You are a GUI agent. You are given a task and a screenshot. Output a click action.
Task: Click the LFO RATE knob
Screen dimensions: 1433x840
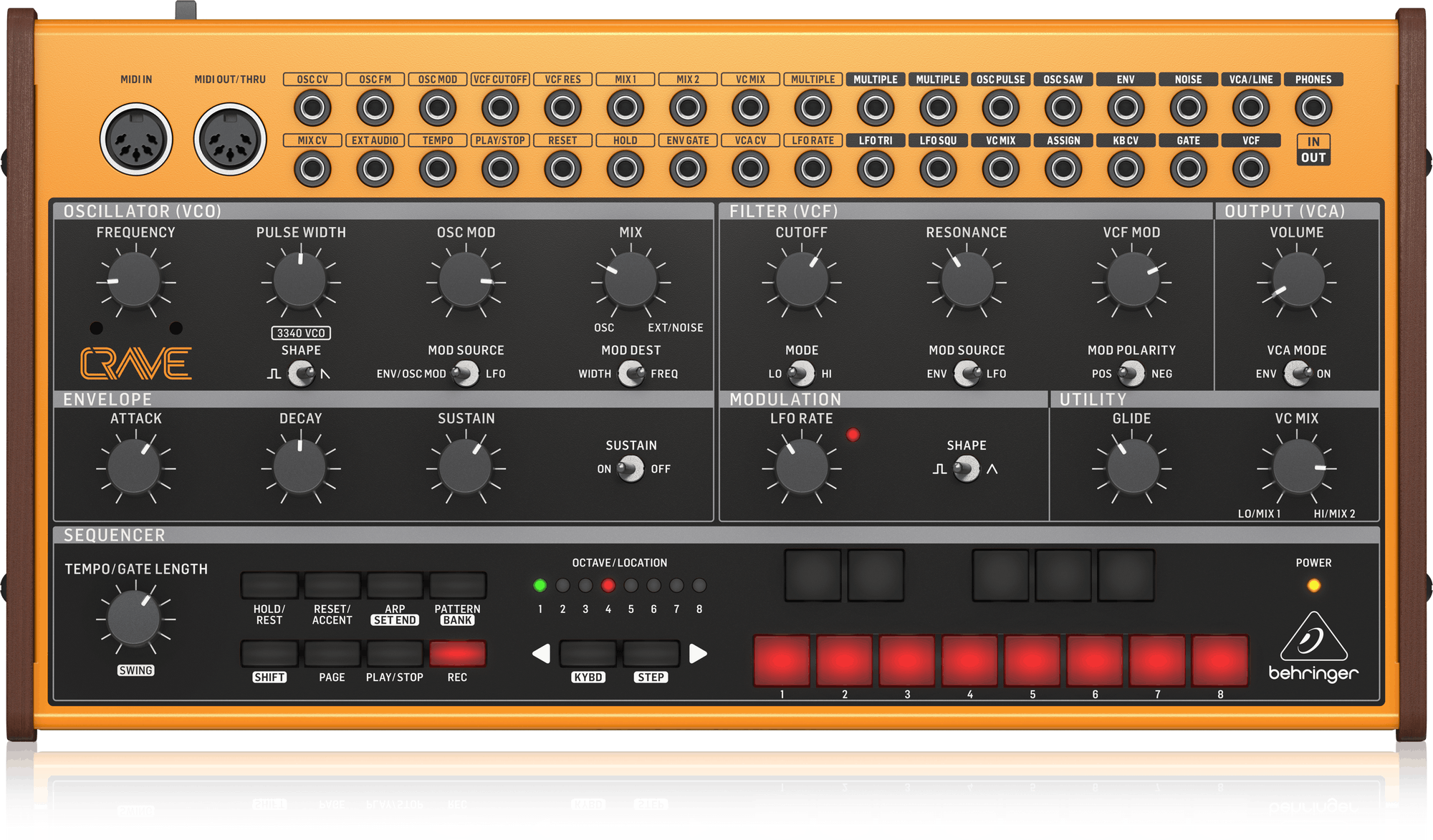click(802, 467)
